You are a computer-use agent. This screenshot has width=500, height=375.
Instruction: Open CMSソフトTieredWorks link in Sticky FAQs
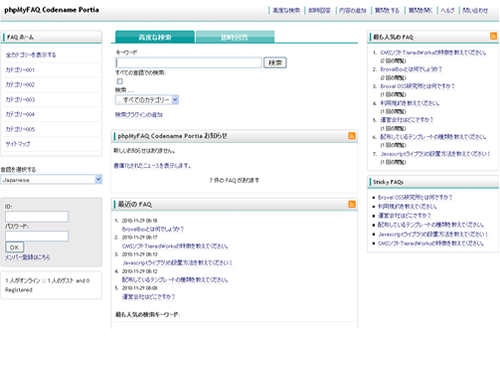(x=431, y=243)
